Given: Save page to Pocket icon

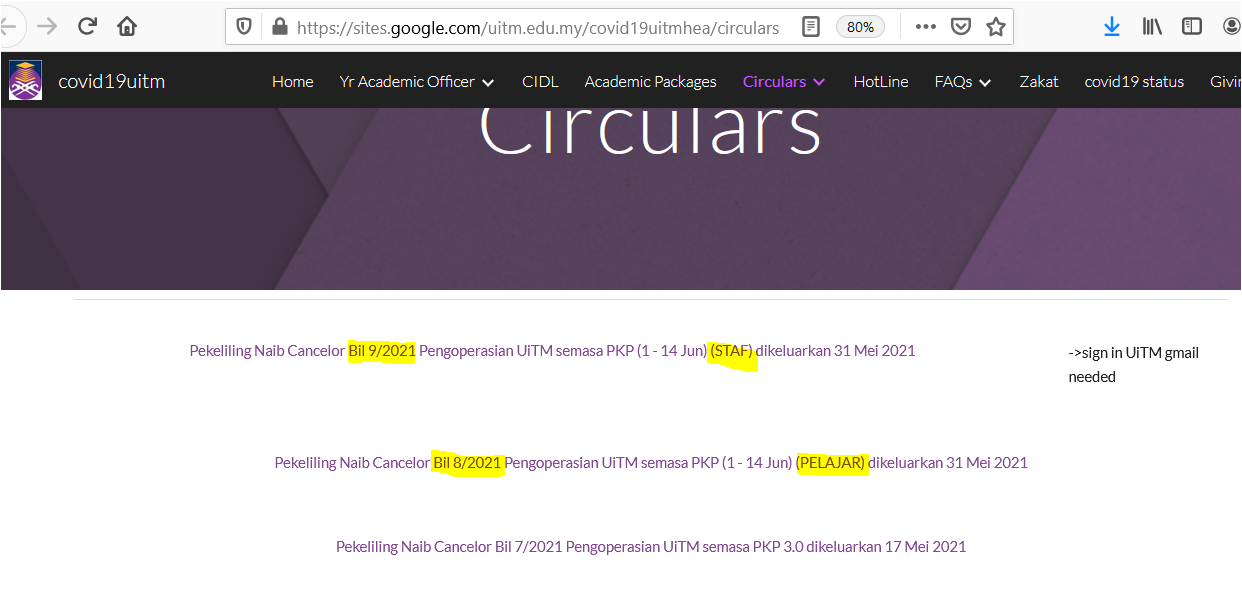Looking at the screenshot, I should tap(961, 27).
